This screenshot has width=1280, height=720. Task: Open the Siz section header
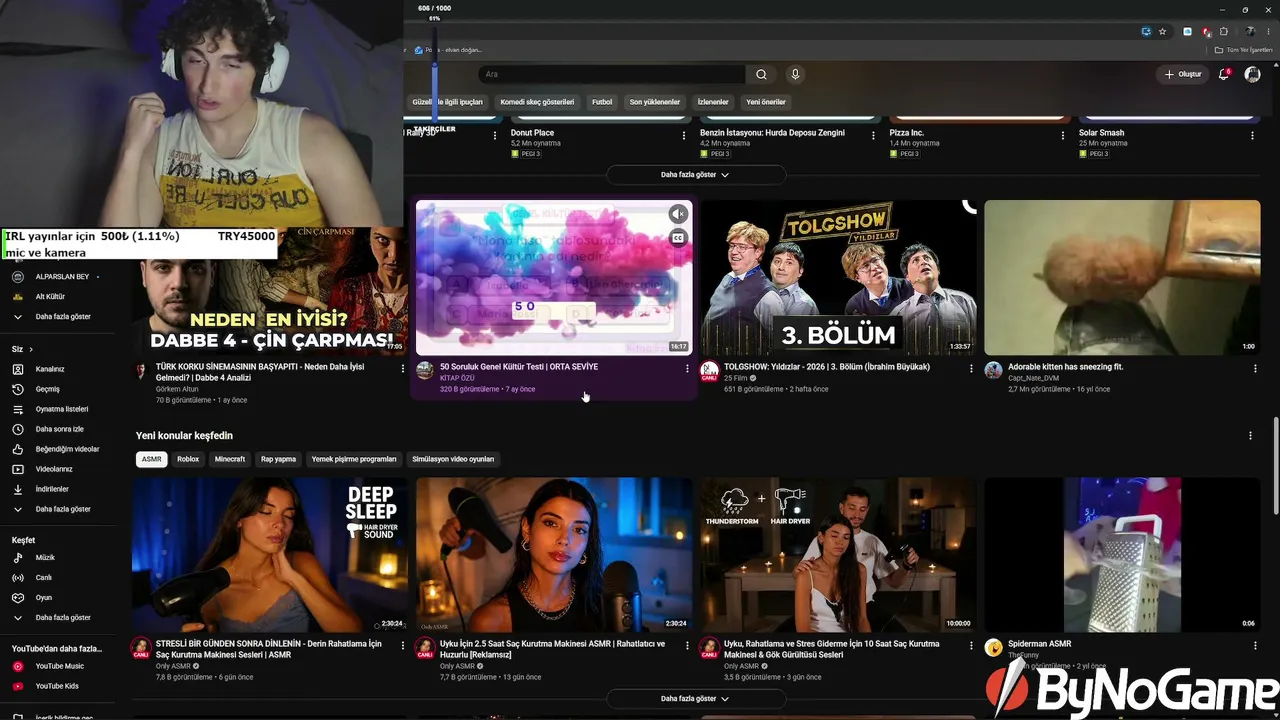point(22,349)
